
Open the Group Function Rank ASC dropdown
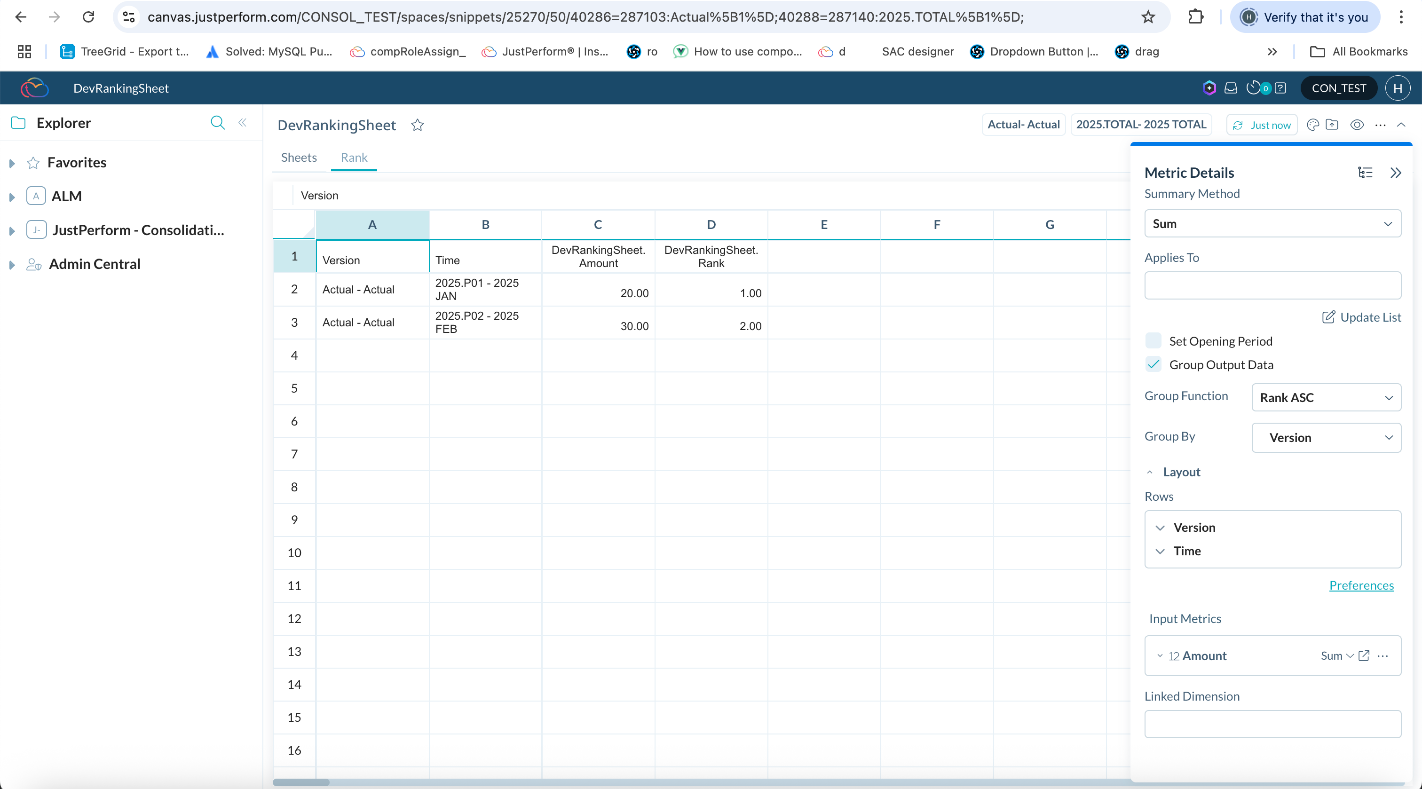[1326, 398]
